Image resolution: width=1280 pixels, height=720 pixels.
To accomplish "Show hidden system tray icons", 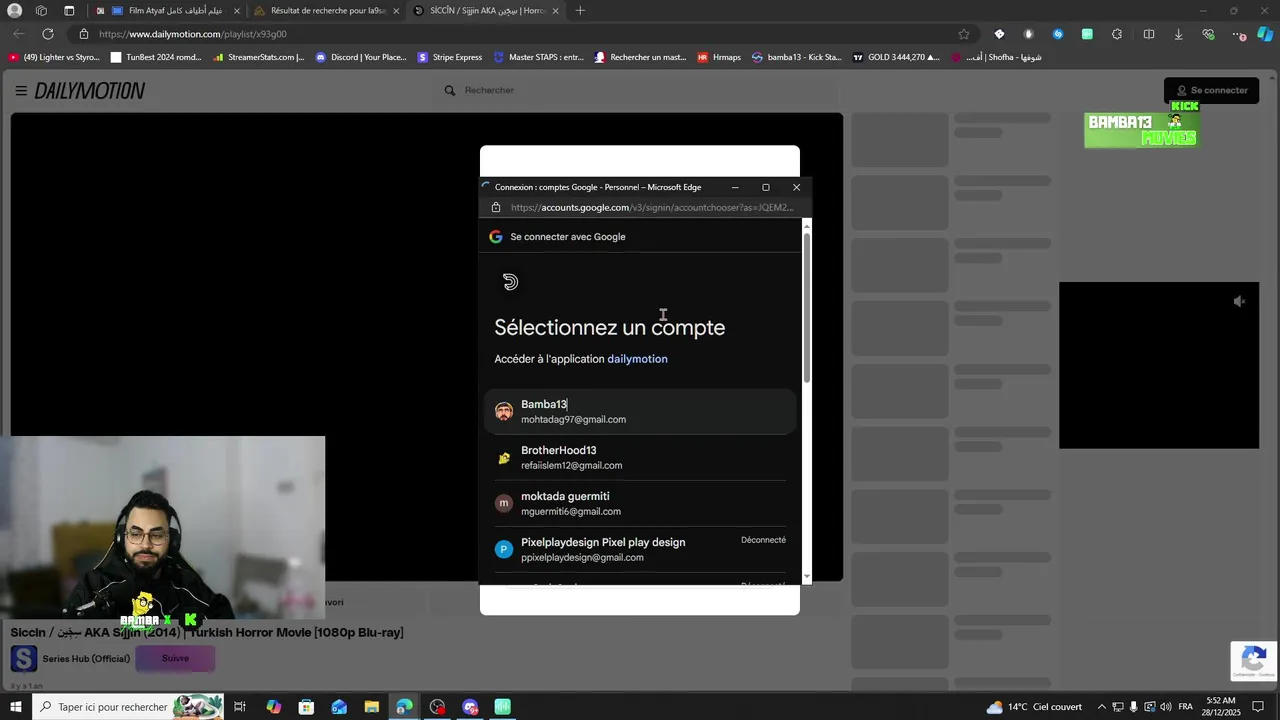I will pyautogui.click(x=1102, y=707).
